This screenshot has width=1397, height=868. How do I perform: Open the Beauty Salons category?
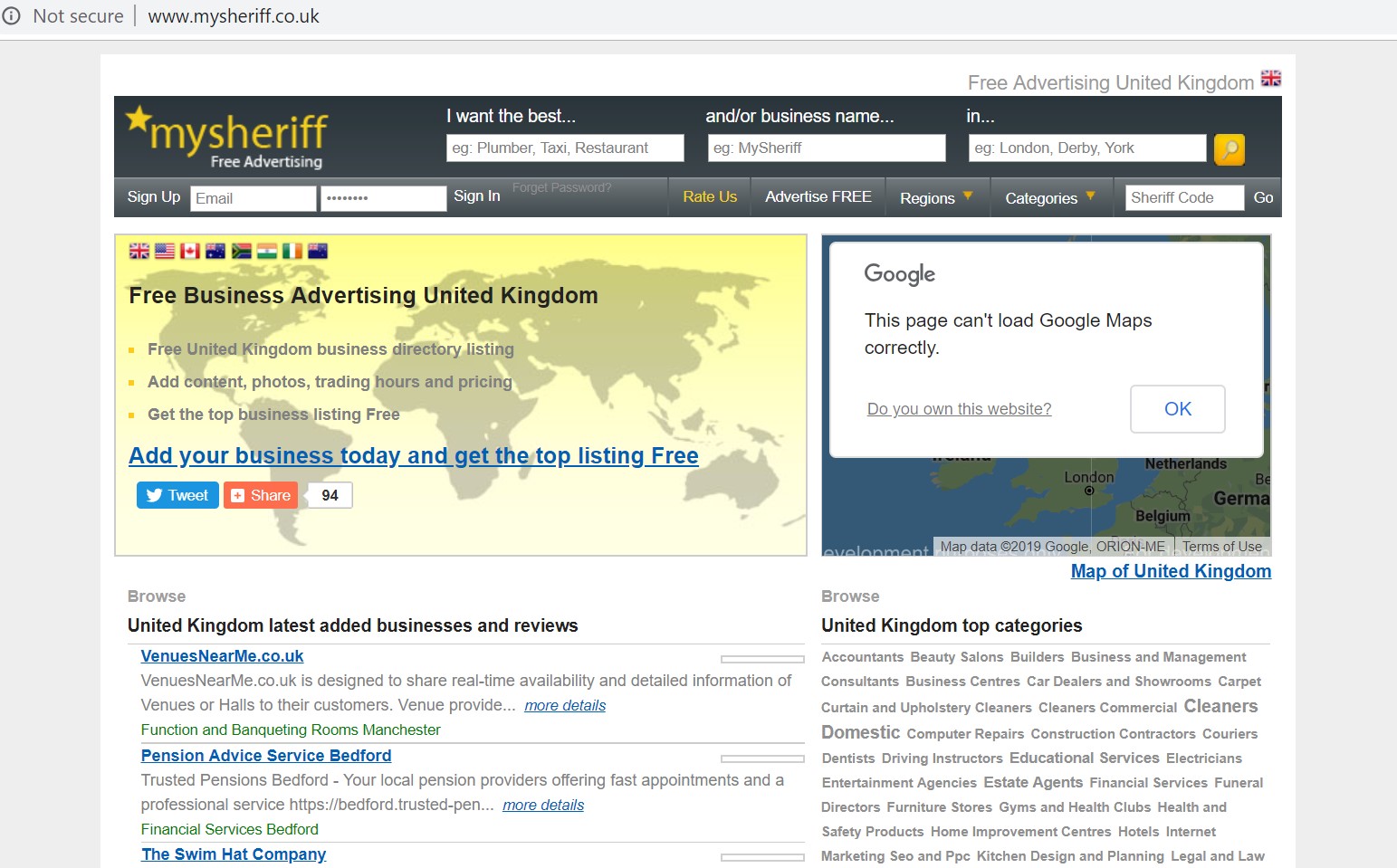coord(957,657)
